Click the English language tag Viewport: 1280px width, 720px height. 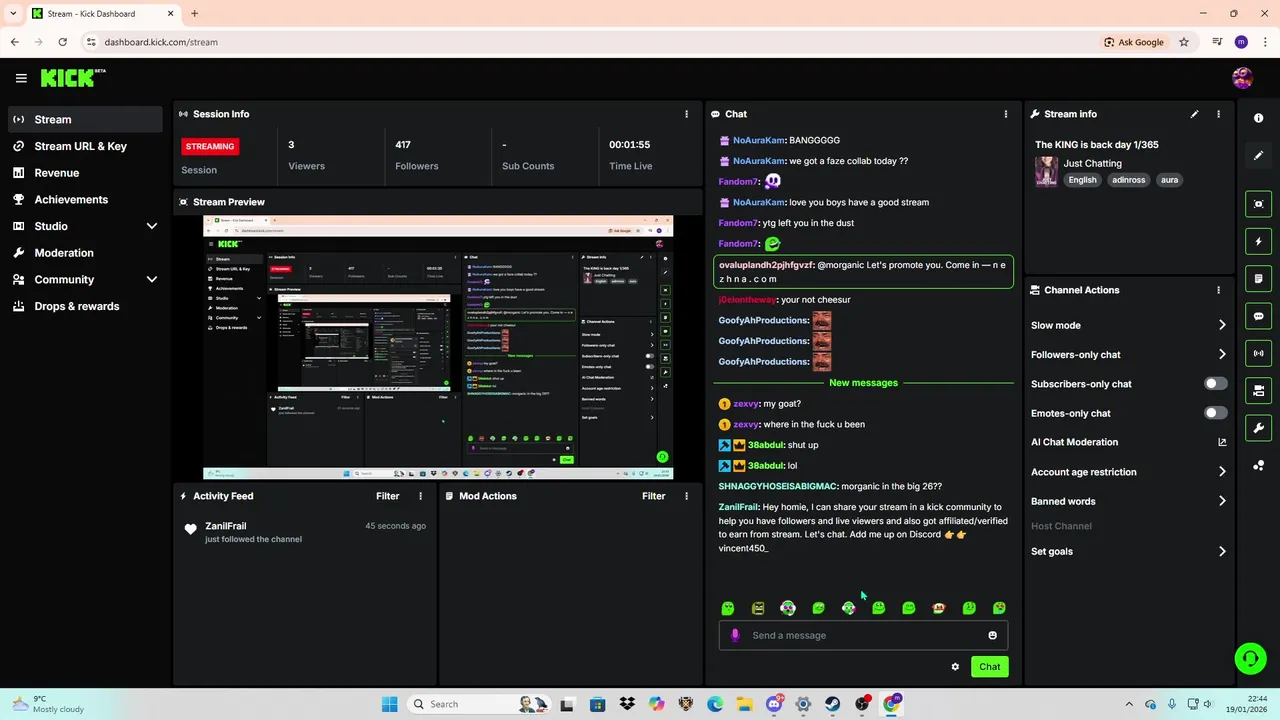[1082, 180]
